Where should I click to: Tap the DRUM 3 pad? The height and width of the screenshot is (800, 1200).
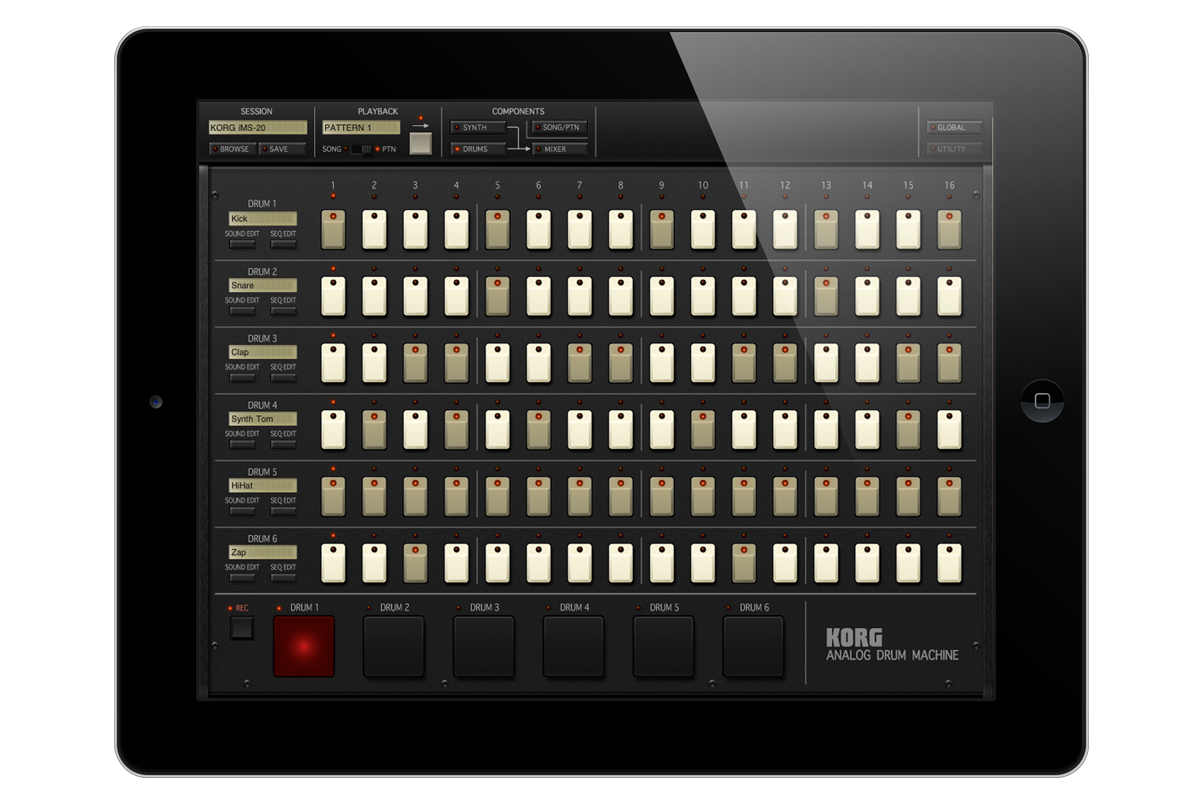coord(484,646)
